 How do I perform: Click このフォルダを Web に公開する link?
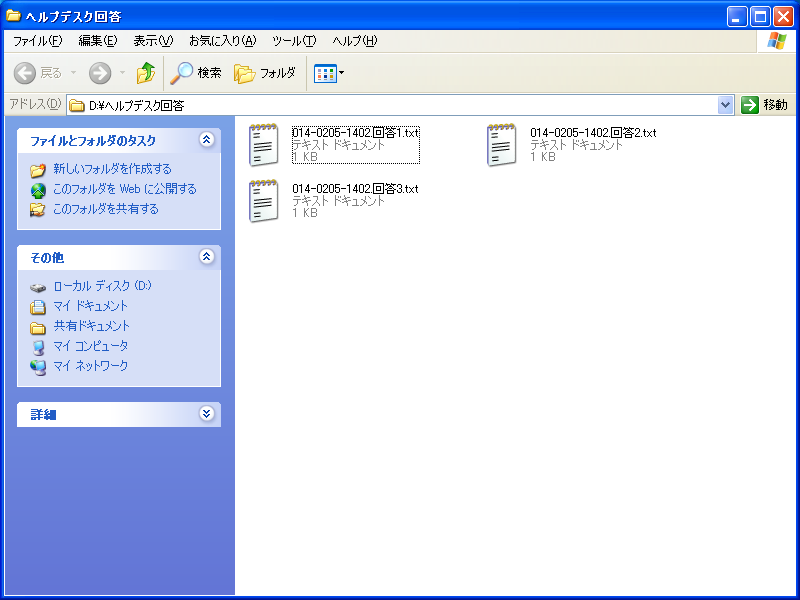[125, 189]
